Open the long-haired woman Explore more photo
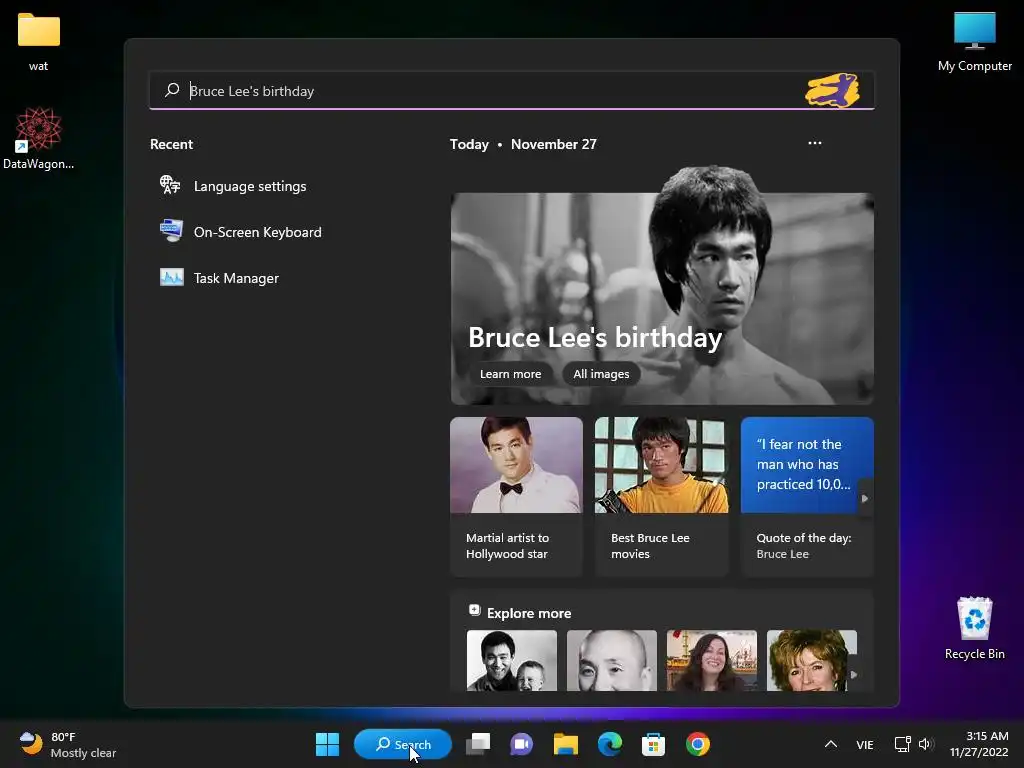This screenshot has width=1024, height=768. [712, 660]
